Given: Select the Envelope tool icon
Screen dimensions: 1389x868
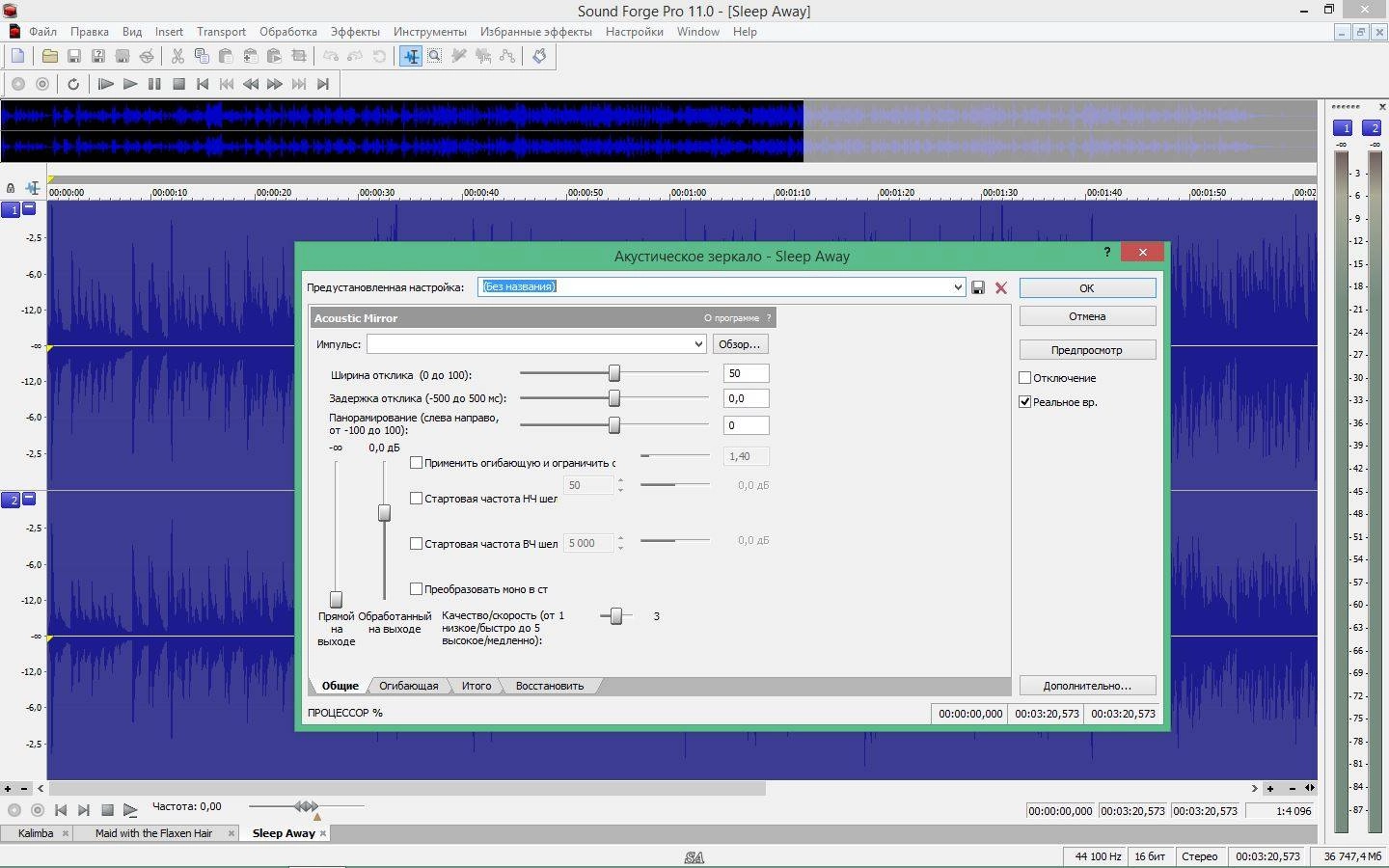Looking at the screenshot, I should coord(507,56).
